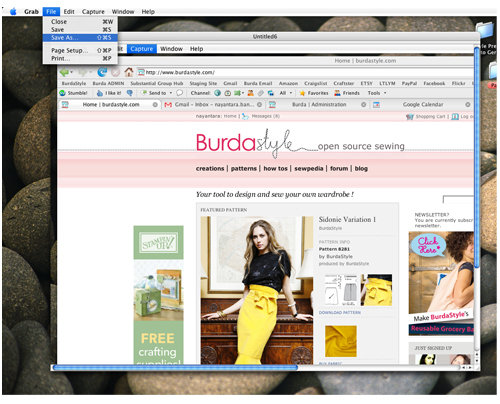
Task: Click the blue horizontal scrollbar of Untitled6
Action: pos(175,368)
